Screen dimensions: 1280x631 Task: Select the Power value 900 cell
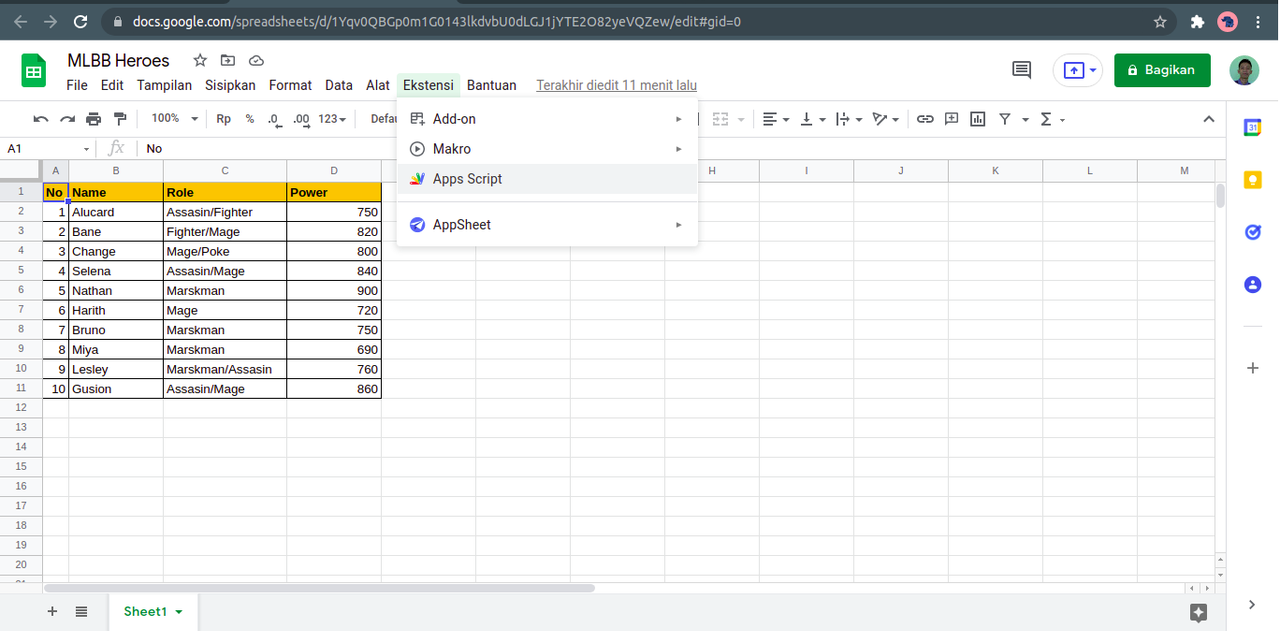point(334,291)
